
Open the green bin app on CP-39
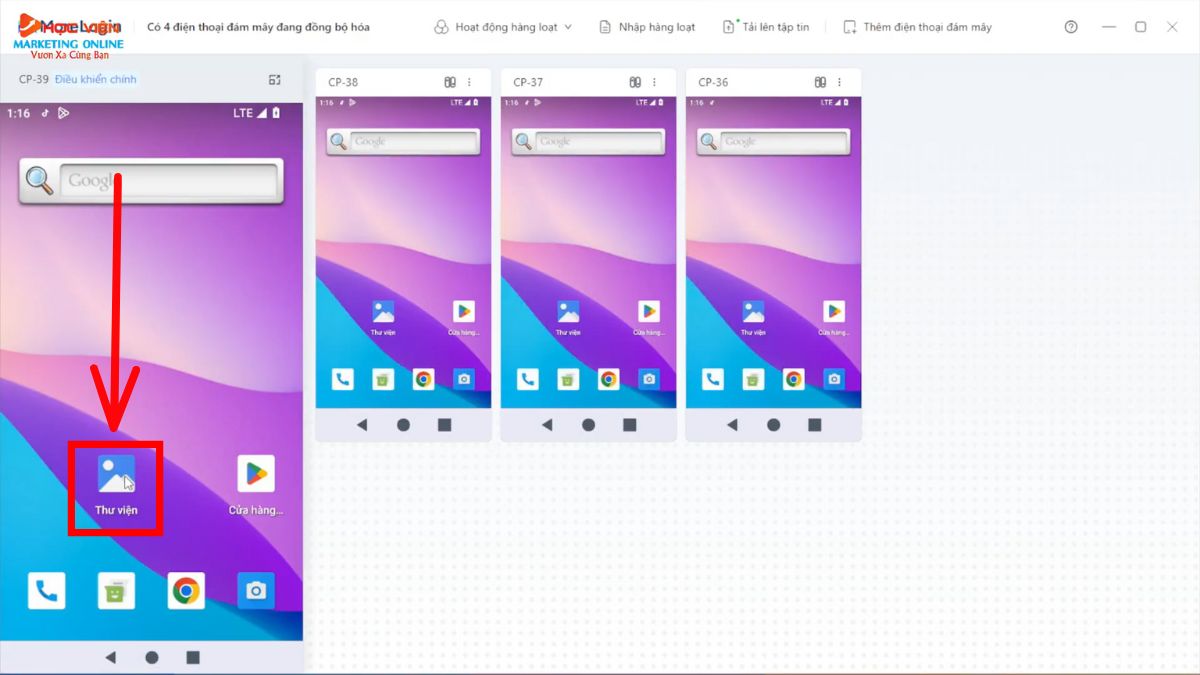click(116, 591)
